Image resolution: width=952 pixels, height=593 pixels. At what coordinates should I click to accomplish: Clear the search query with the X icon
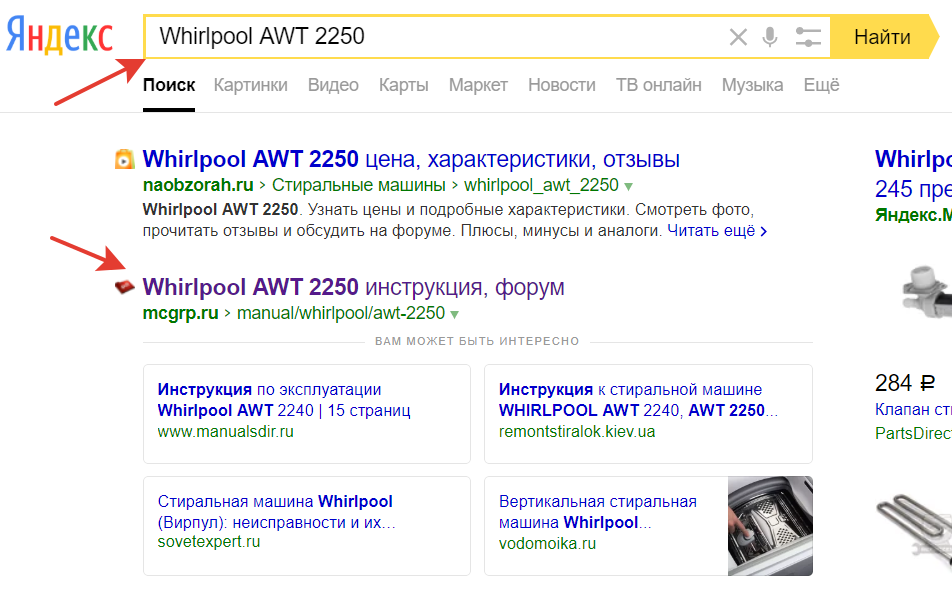(738, 37)
